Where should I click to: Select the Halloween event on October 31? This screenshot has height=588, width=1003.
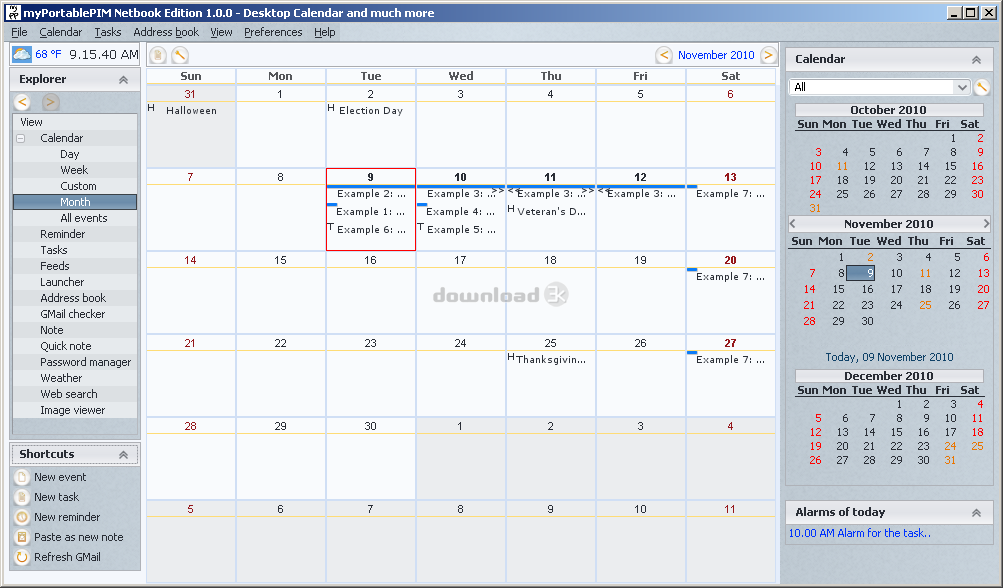tap(191, 111)
